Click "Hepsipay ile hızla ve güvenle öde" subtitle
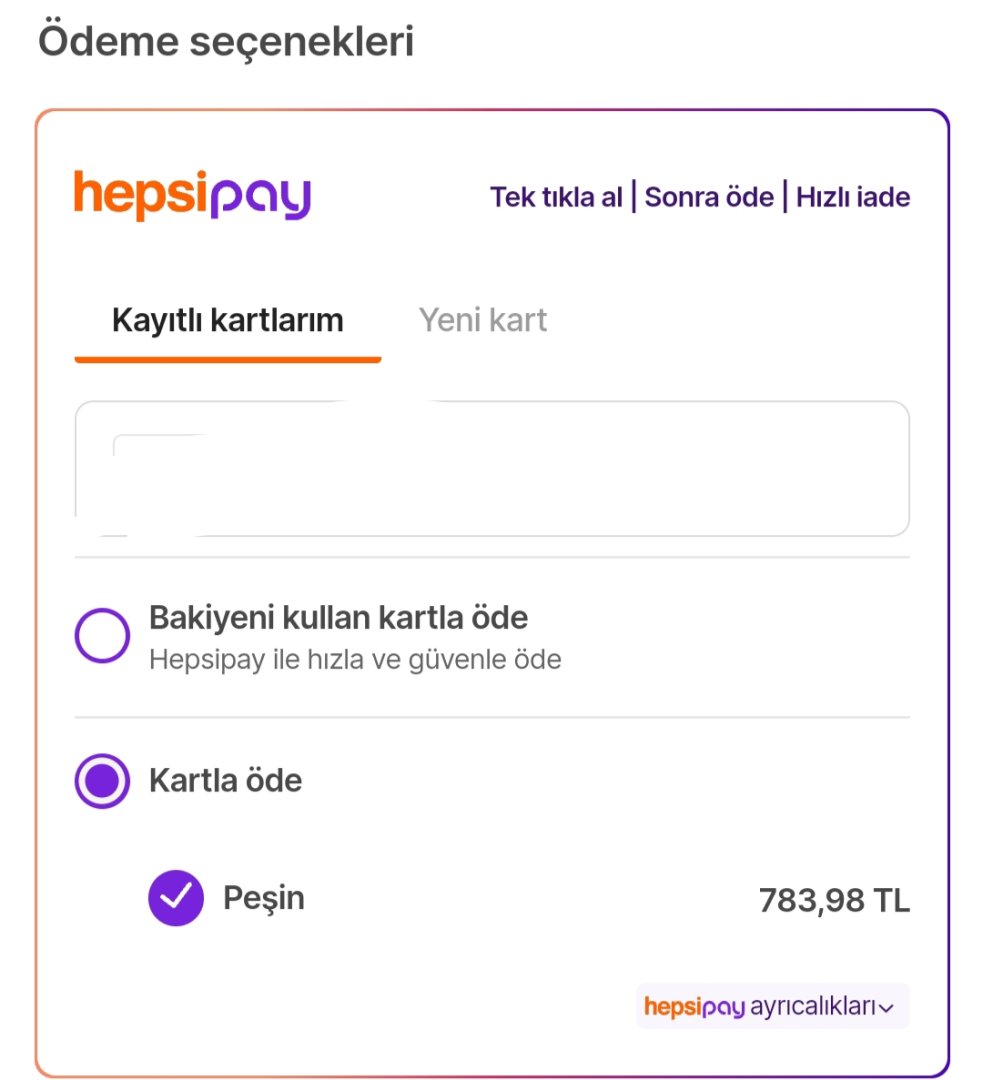Image resolution: width=983 pixels, height=1080 pixels. click(x=355, y=660)
